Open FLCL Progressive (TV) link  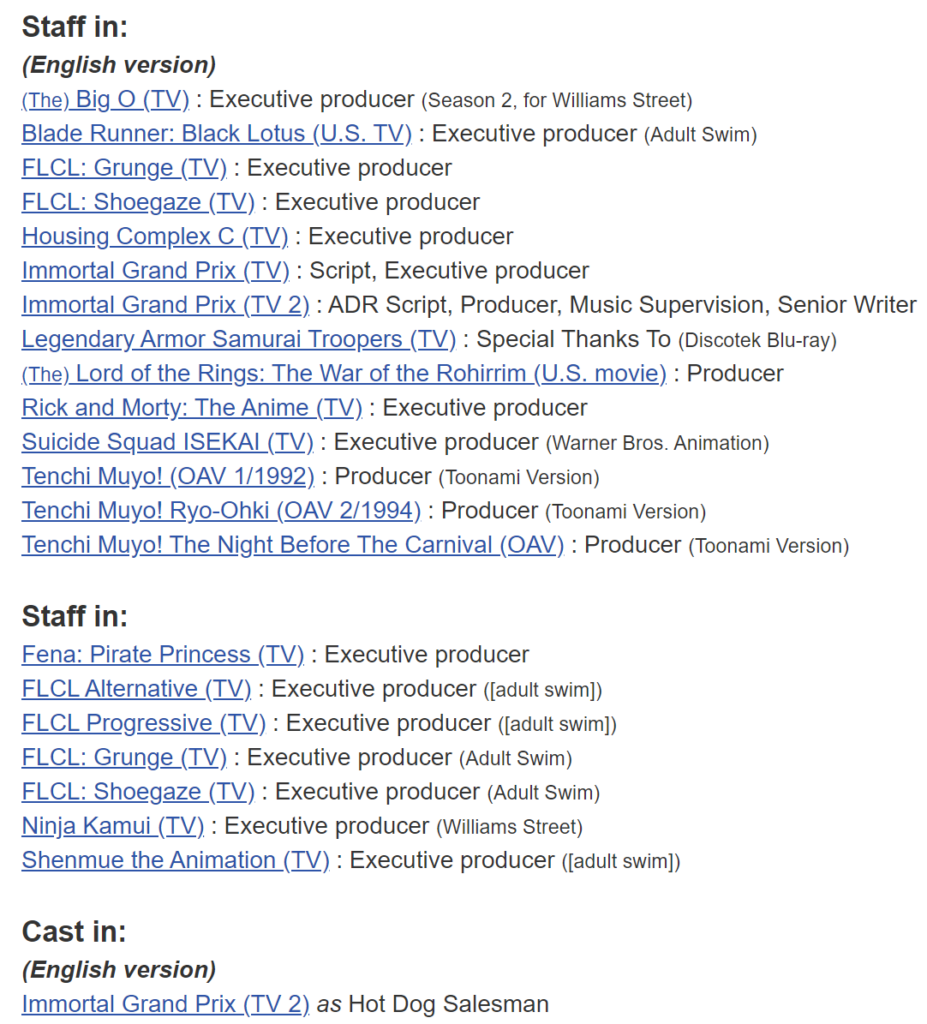[143, 723]
